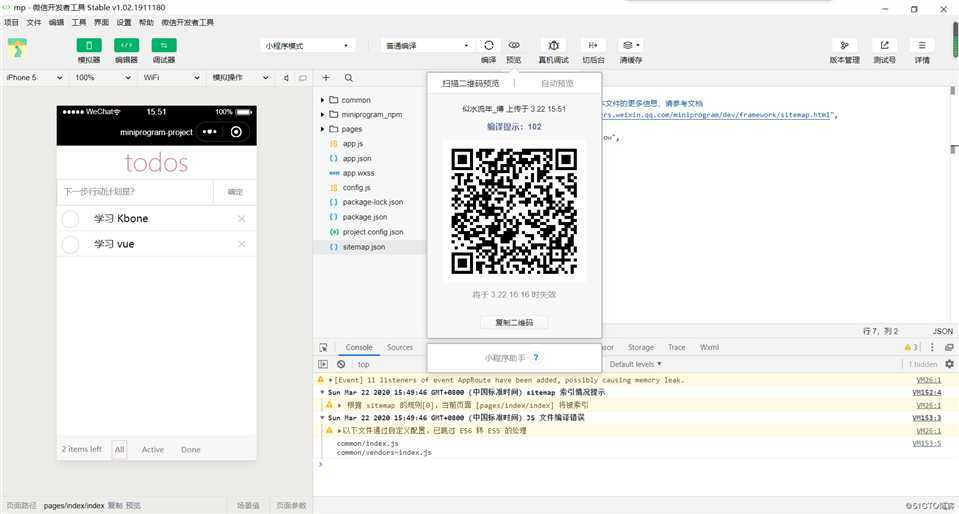Open devtools more options kebab icon

[x=932, y=348]
